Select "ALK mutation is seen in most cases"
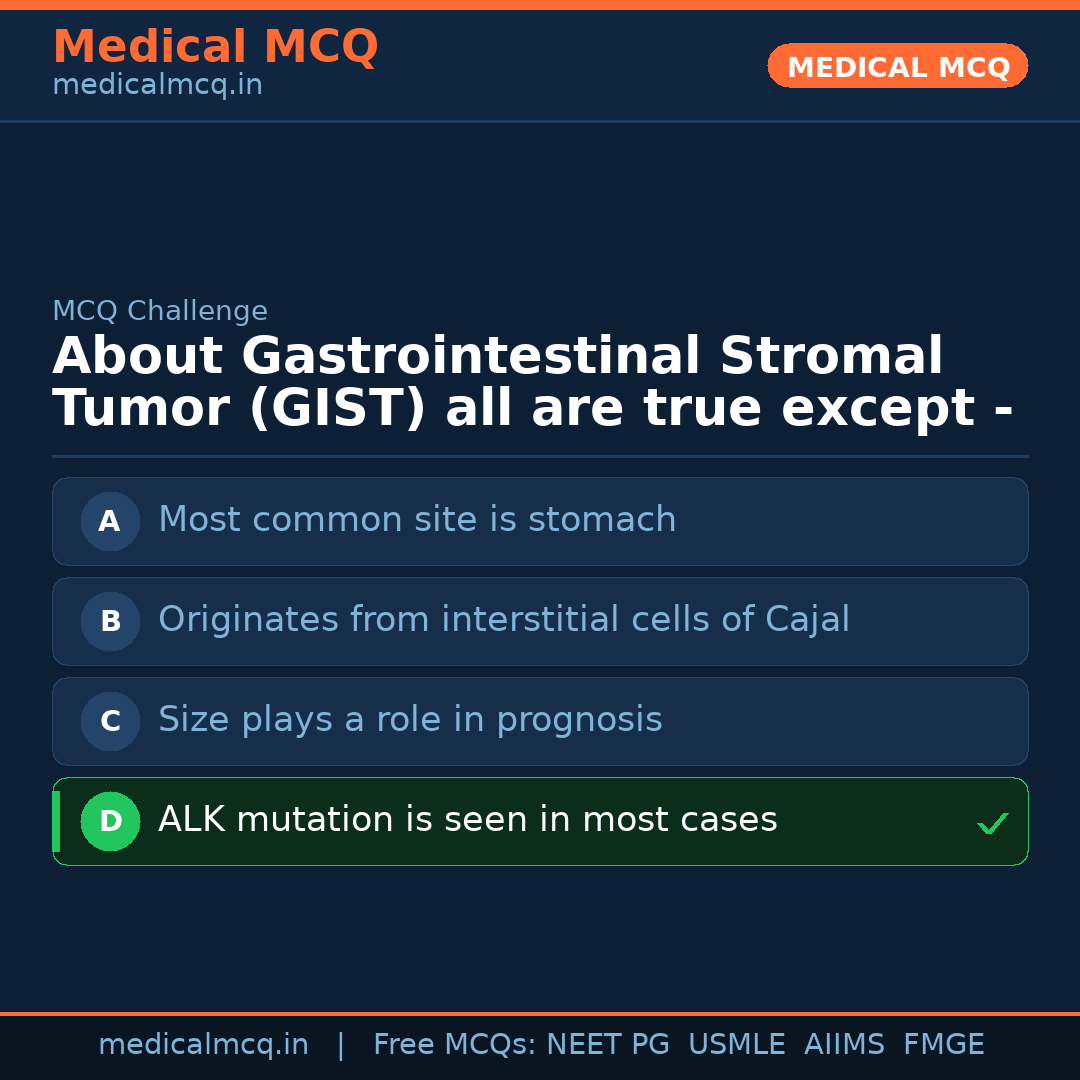 467,820
